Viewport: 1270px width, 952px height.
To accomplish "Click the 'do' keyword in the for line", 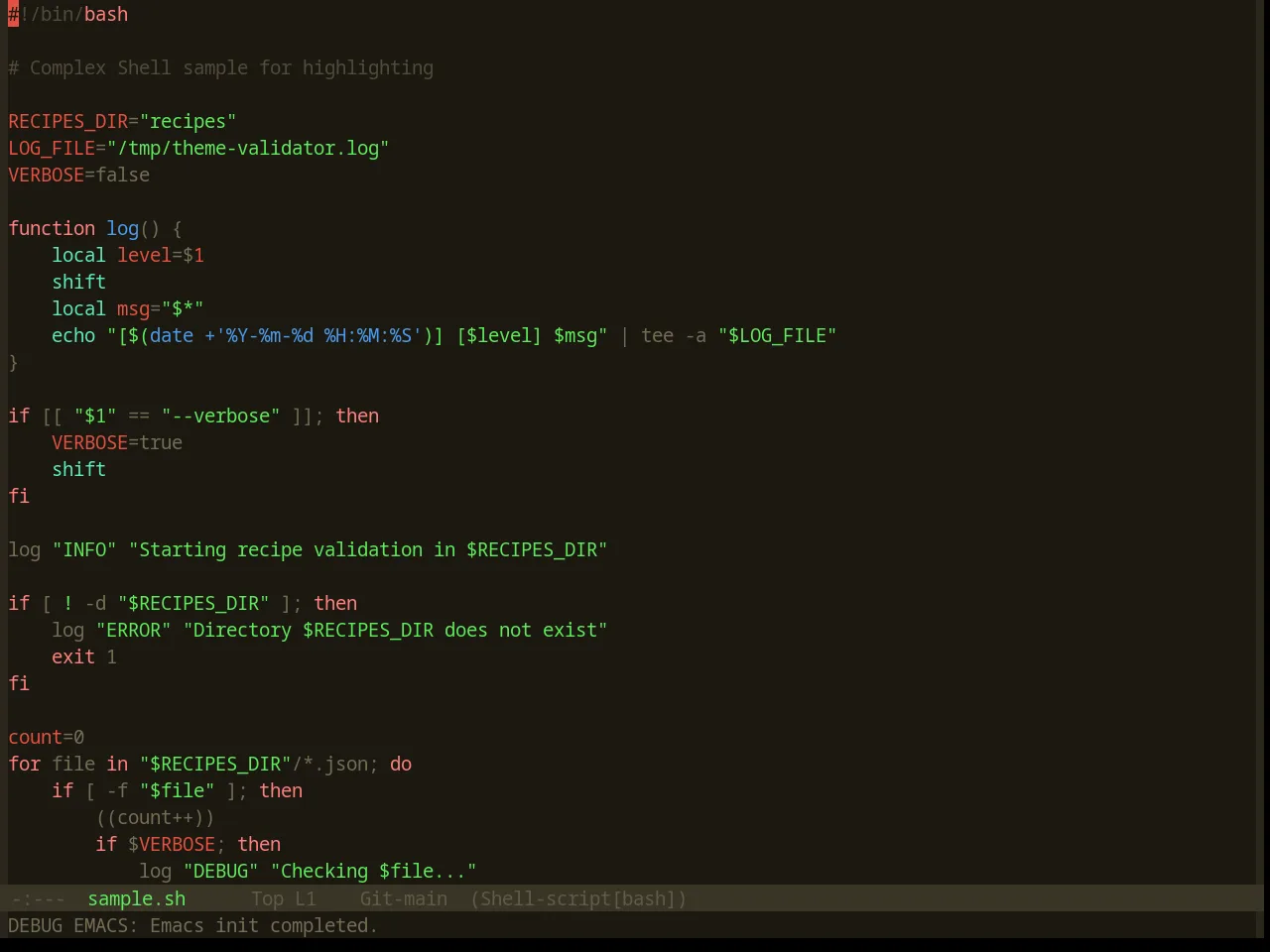I will point(401,764).
